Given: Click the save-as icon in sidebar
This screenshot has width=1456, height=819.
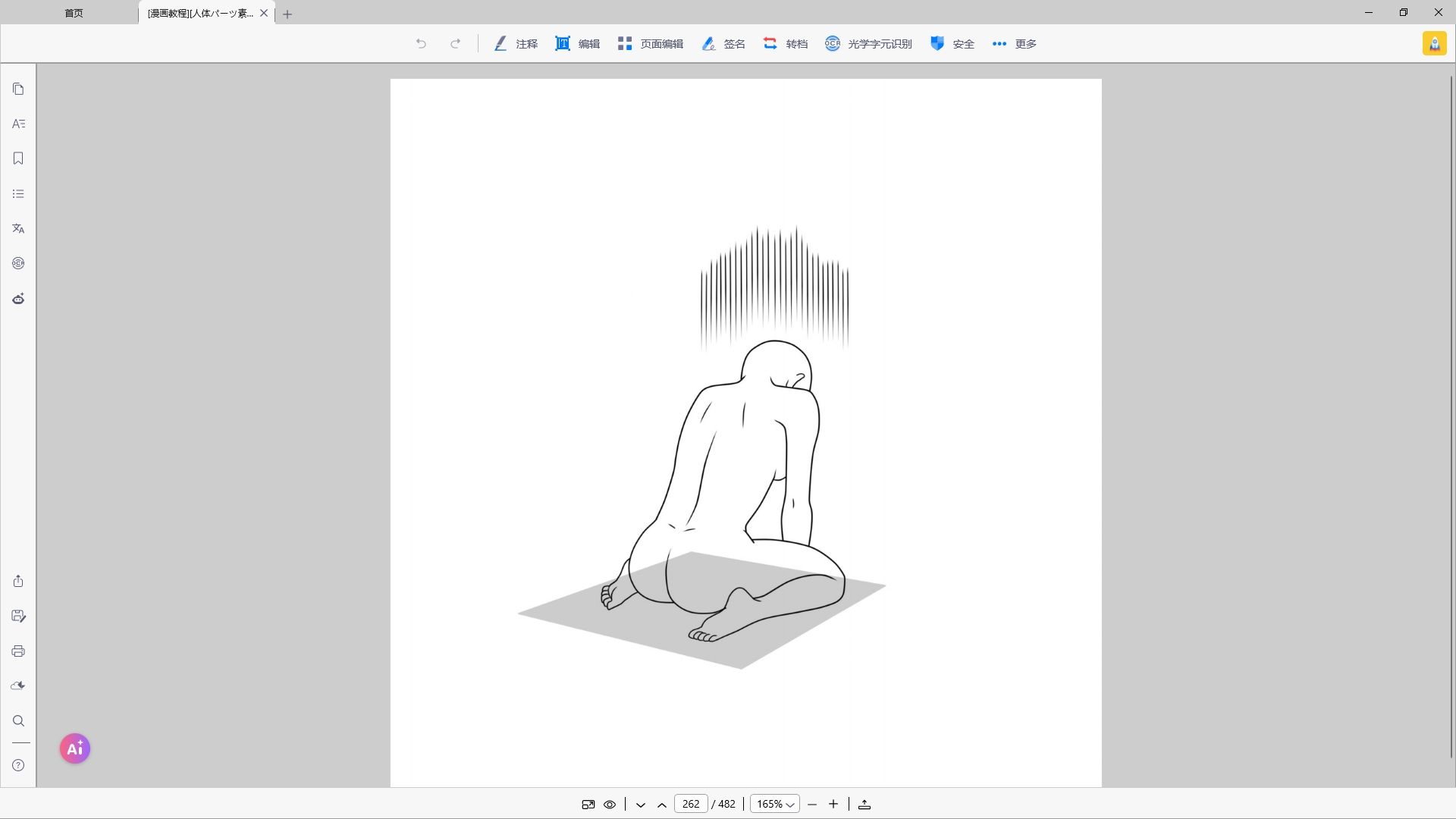Looking at the screenshot, I should click(x=18, y=616).
